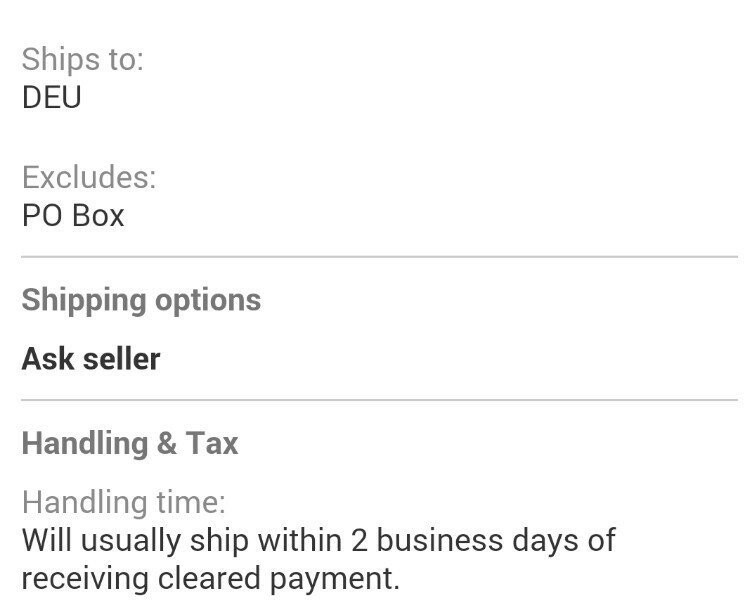Tap the Ships to label

click(x=82, y=59)
